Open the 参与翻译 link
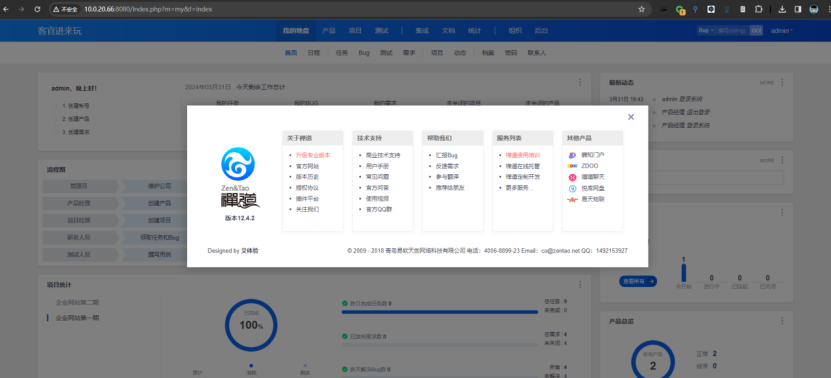The width and height of the screenshot is (831, 378). 447,177
